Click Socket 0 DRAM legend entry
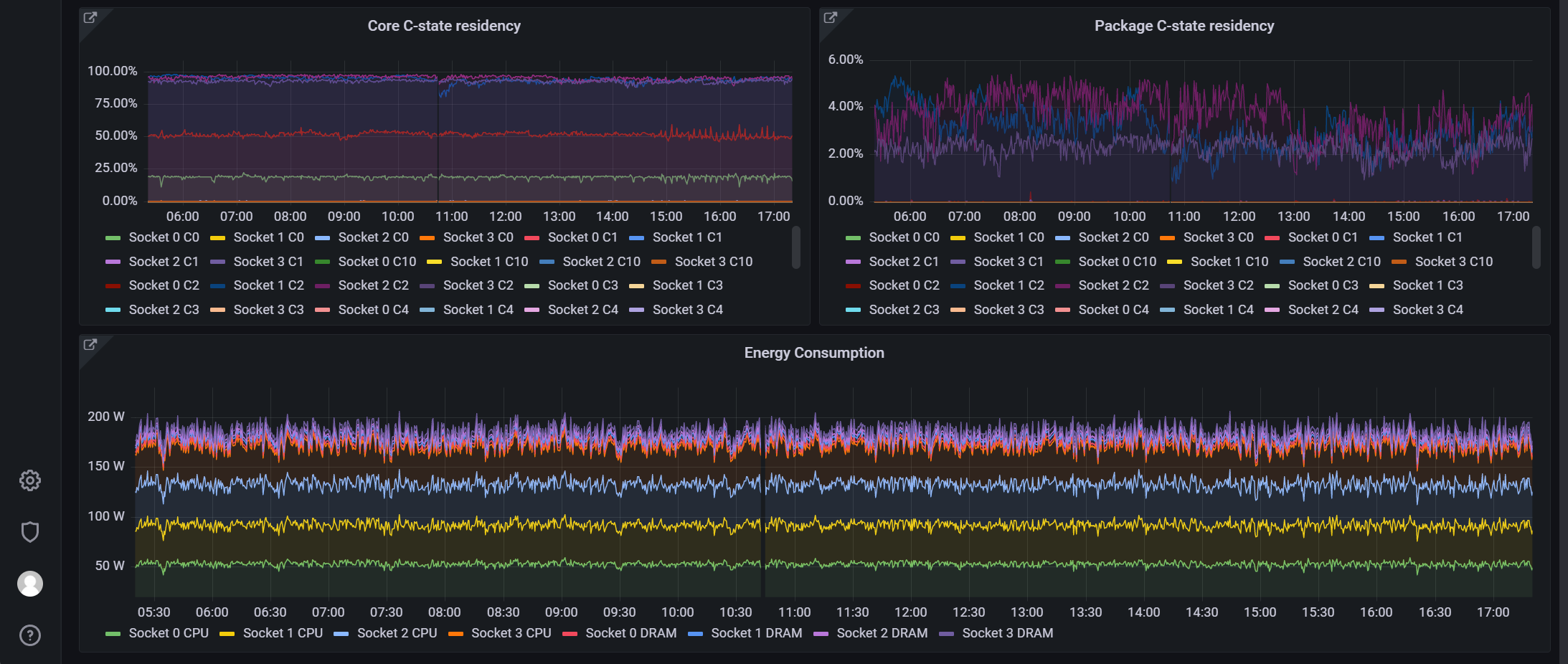 click(x=630, y=633)
